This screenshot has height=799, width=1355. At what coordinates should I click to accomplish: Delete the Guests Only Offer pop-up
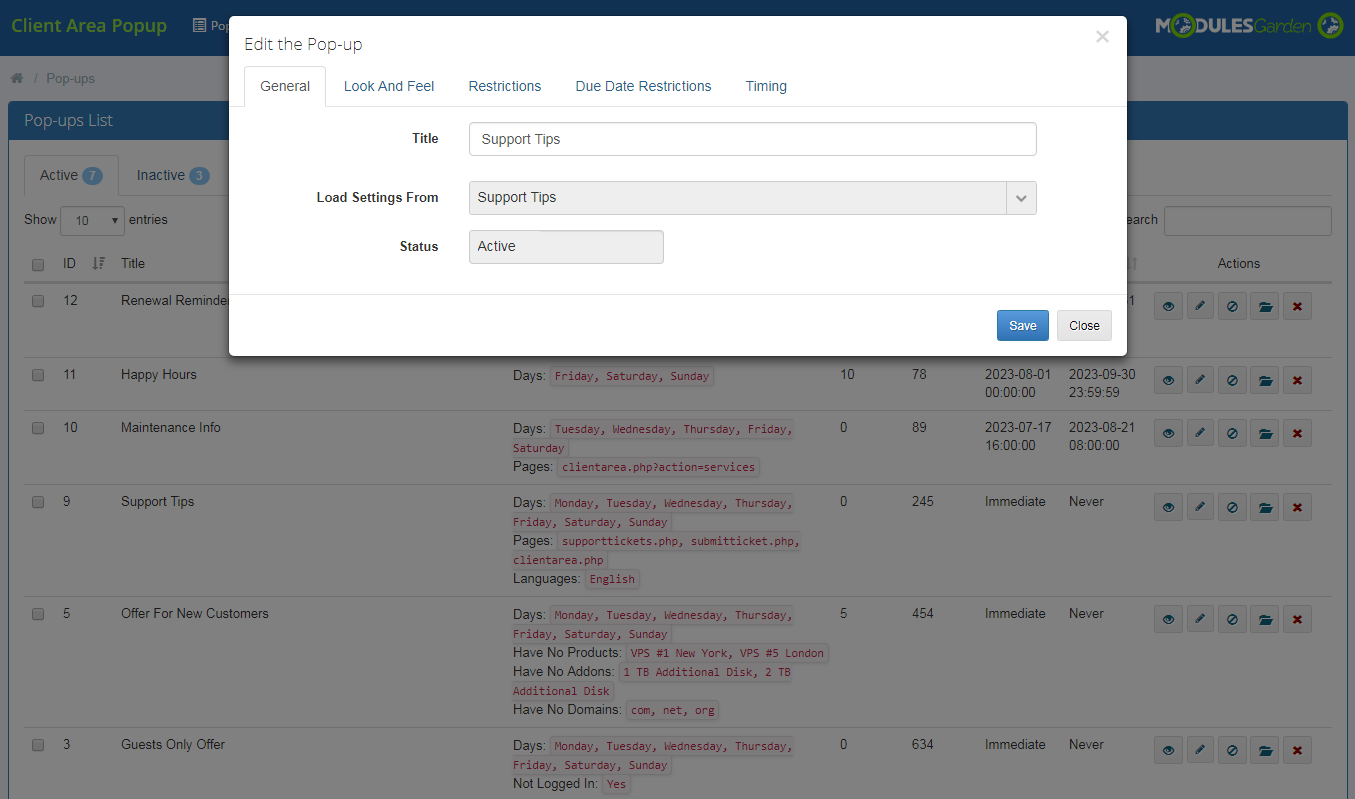[x=1297, y=750]
